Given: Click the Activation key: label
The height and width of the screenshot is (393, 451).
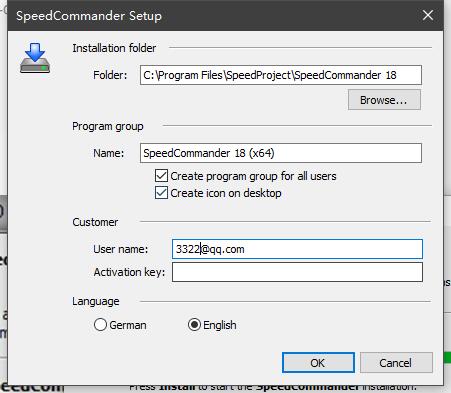Looking at the screenshot, I should click(x=129, y=272).
